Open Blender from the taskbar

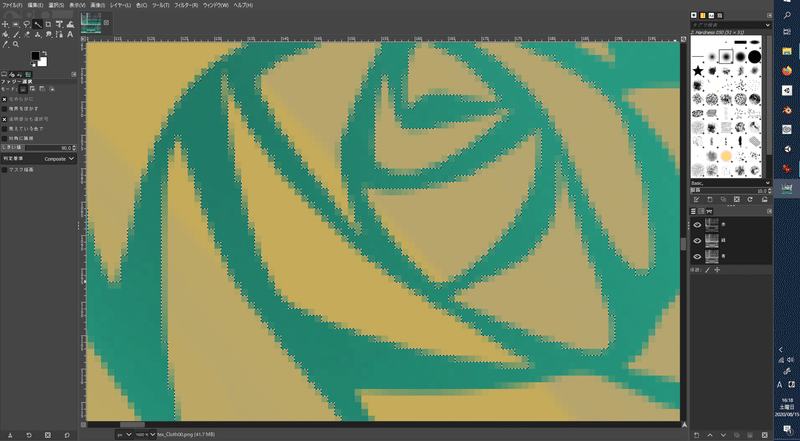click(786, 110)
